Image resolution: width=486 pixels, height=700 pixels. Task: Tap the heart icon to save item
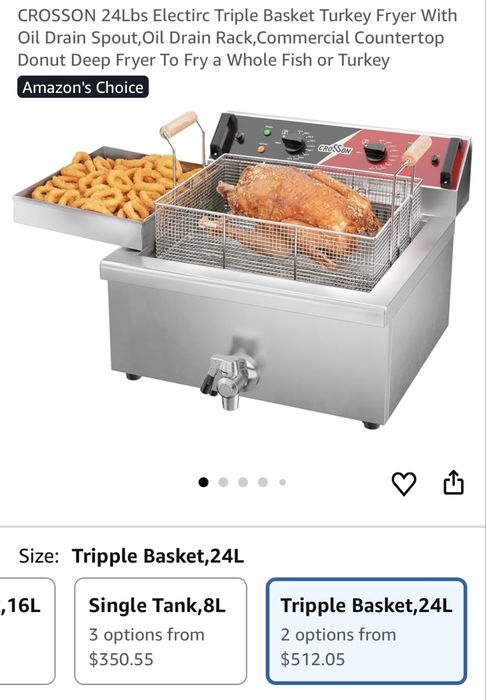[404, 483]
